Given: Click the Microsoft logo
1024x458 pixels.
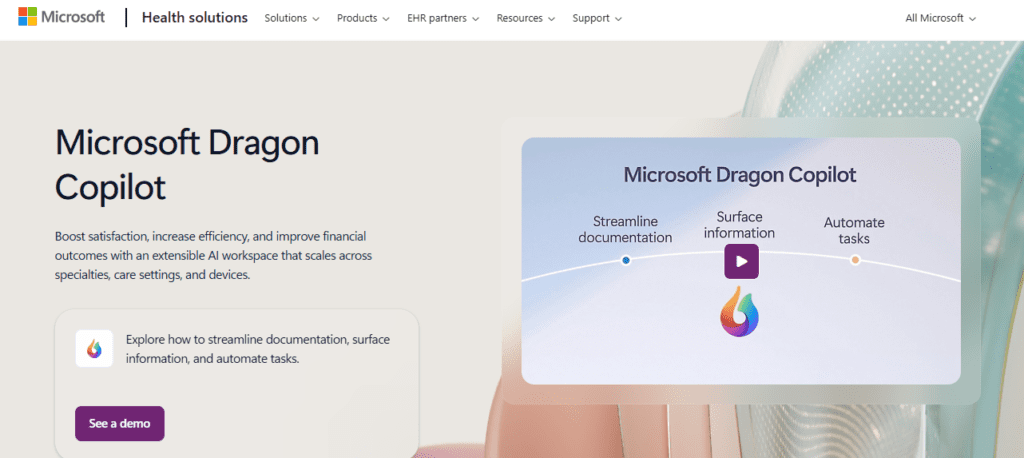Looking at the screenshot, I should pos(61,17).
